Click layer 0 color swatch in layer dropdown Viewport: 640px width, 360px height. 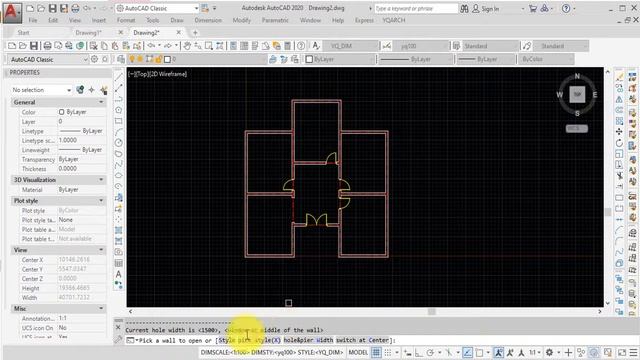[167, 59]
